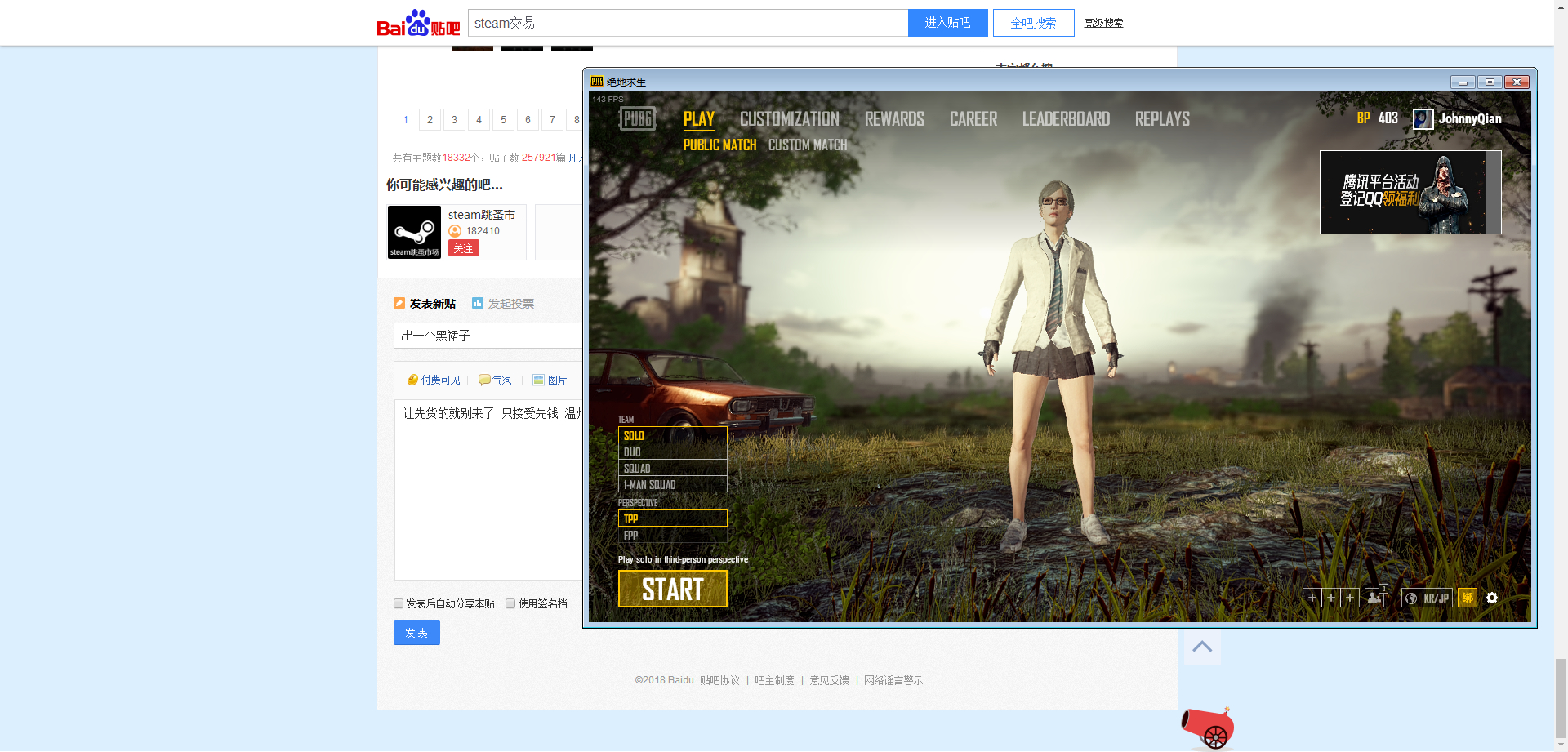Screen dimensions: 1568x752
Task: Click JohnnyQian profile avatar
Action: click(x=1423, y=118)
